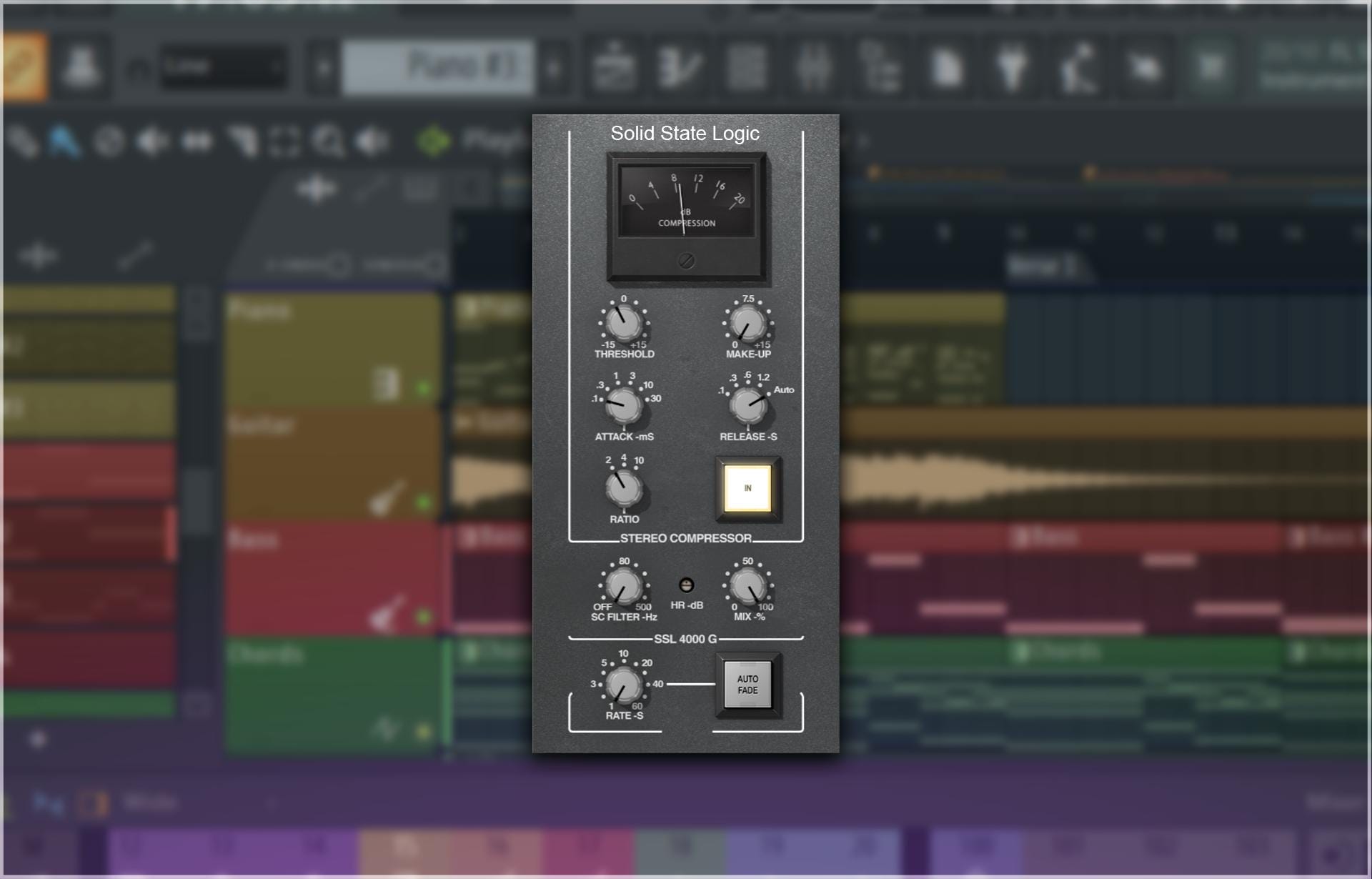Click the SC Filter -Hz knob
Viewport: 1372px width, 879px height.
(x=624, y=586)
